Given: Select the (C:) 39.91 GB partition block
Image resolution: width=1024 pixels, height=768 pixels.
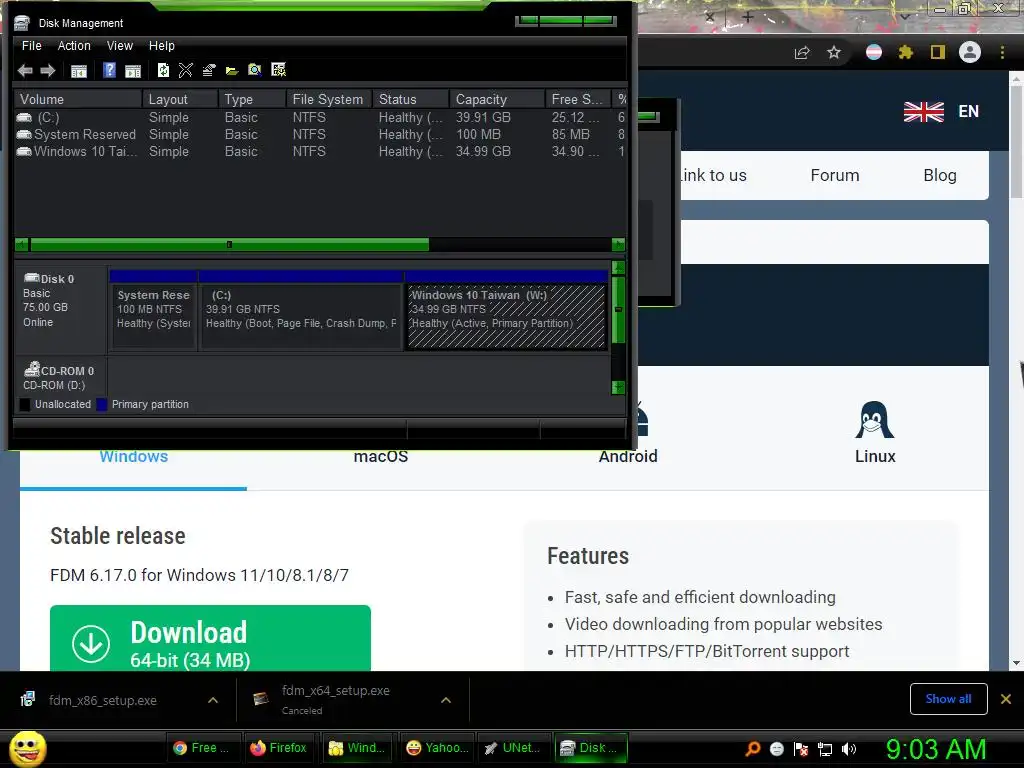Looking at the screenshot, I should click(x=300, y=316).
